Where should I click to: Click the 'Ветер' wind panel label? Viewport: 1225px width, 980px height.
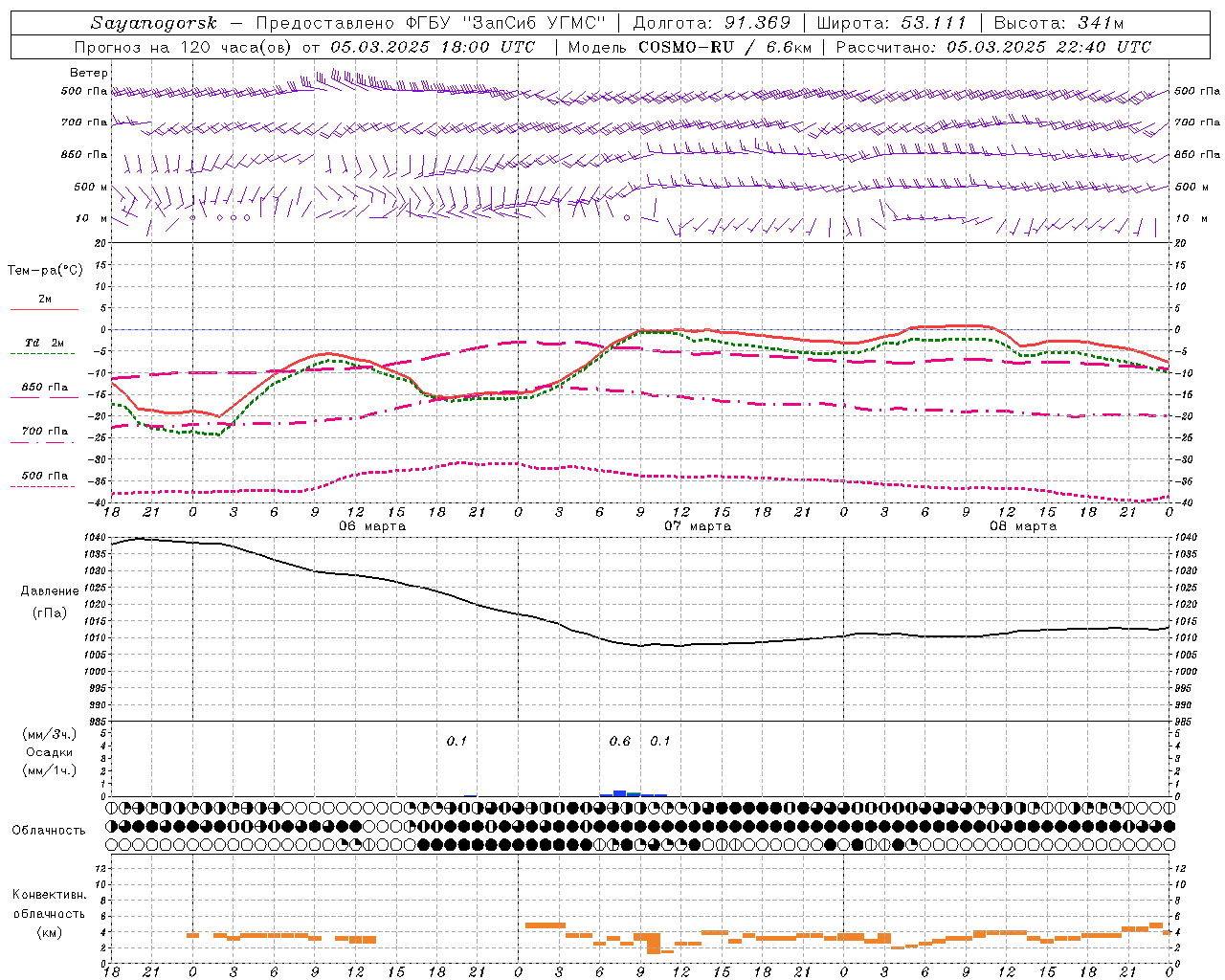(x=89, y=73)
